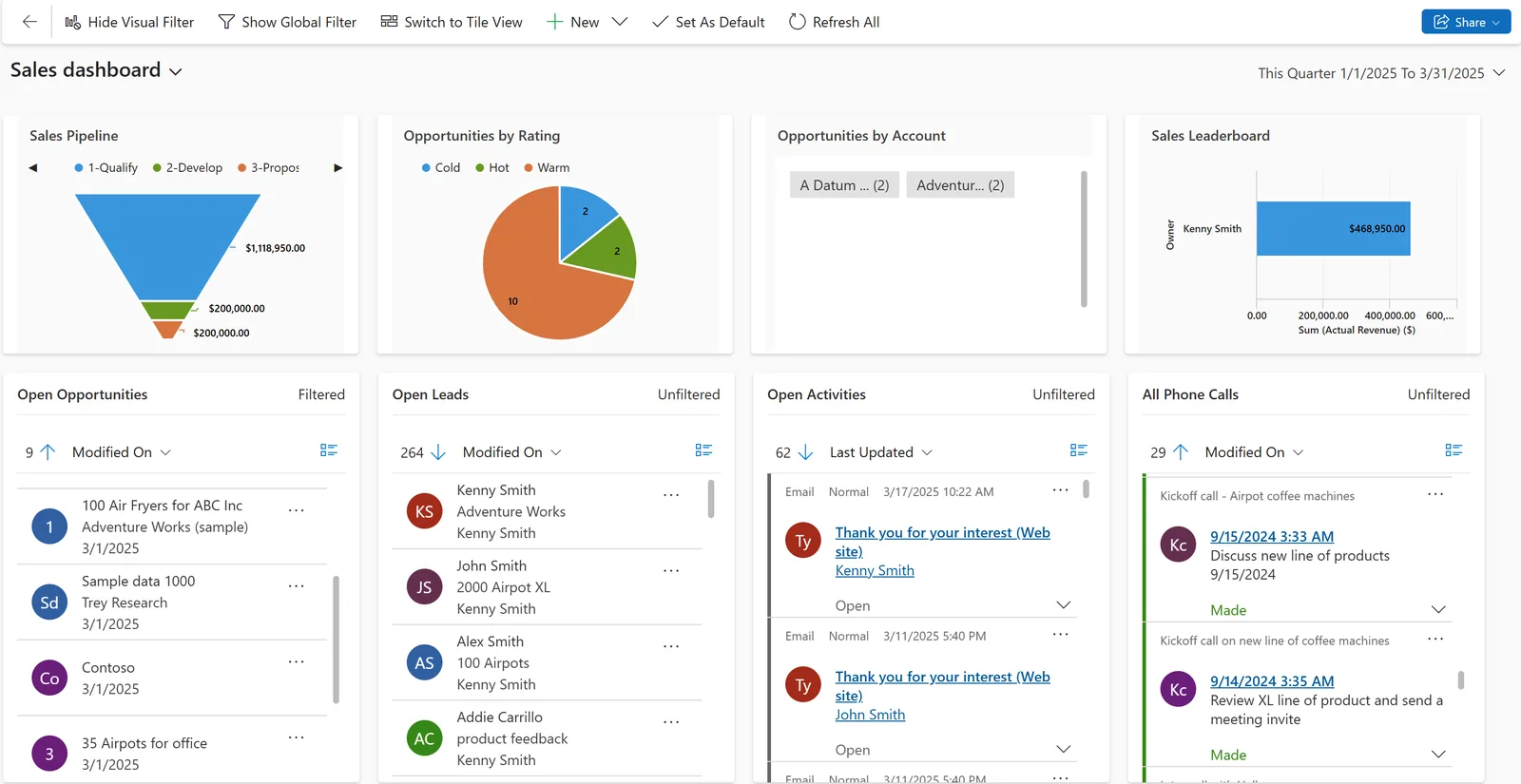This screenshot has width=1521, height=784.
Task: Open more options for 3/11/2025 5:40 PM email
Action: 1061,635
